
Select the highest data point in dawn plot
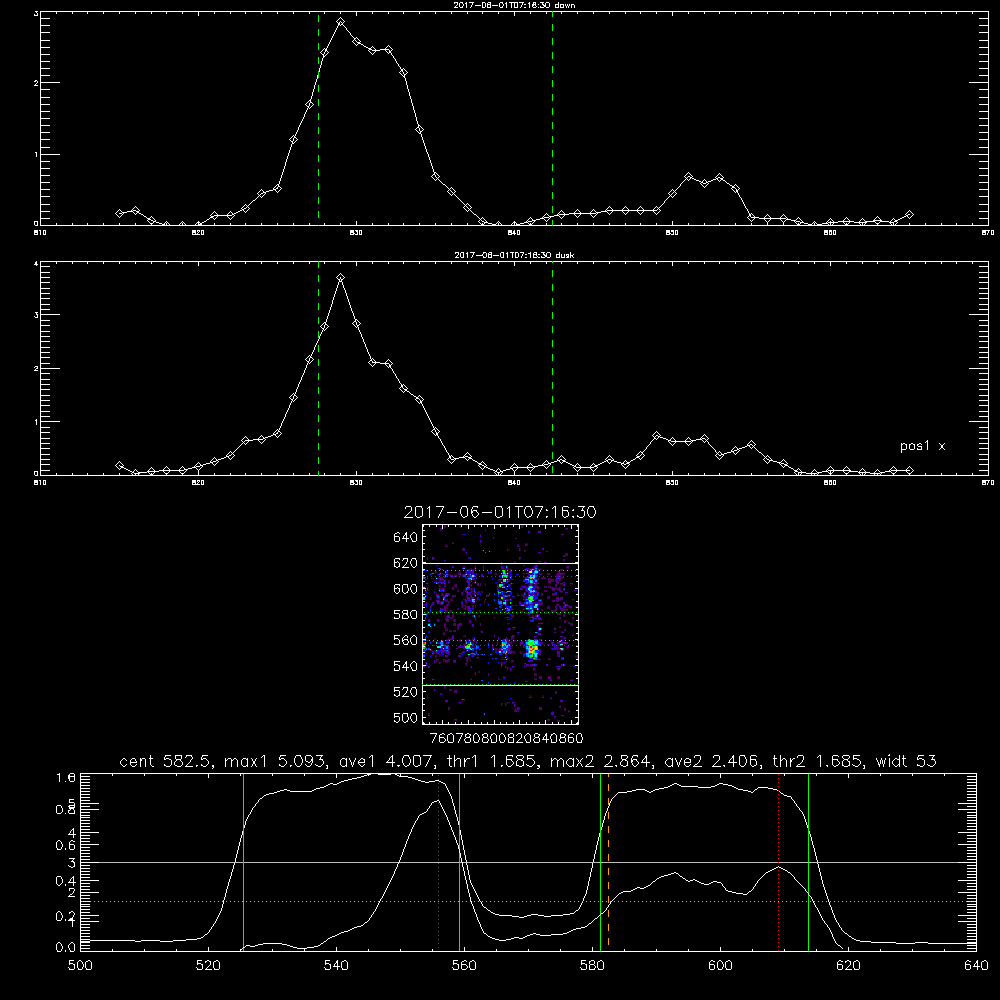pos(341,22)
